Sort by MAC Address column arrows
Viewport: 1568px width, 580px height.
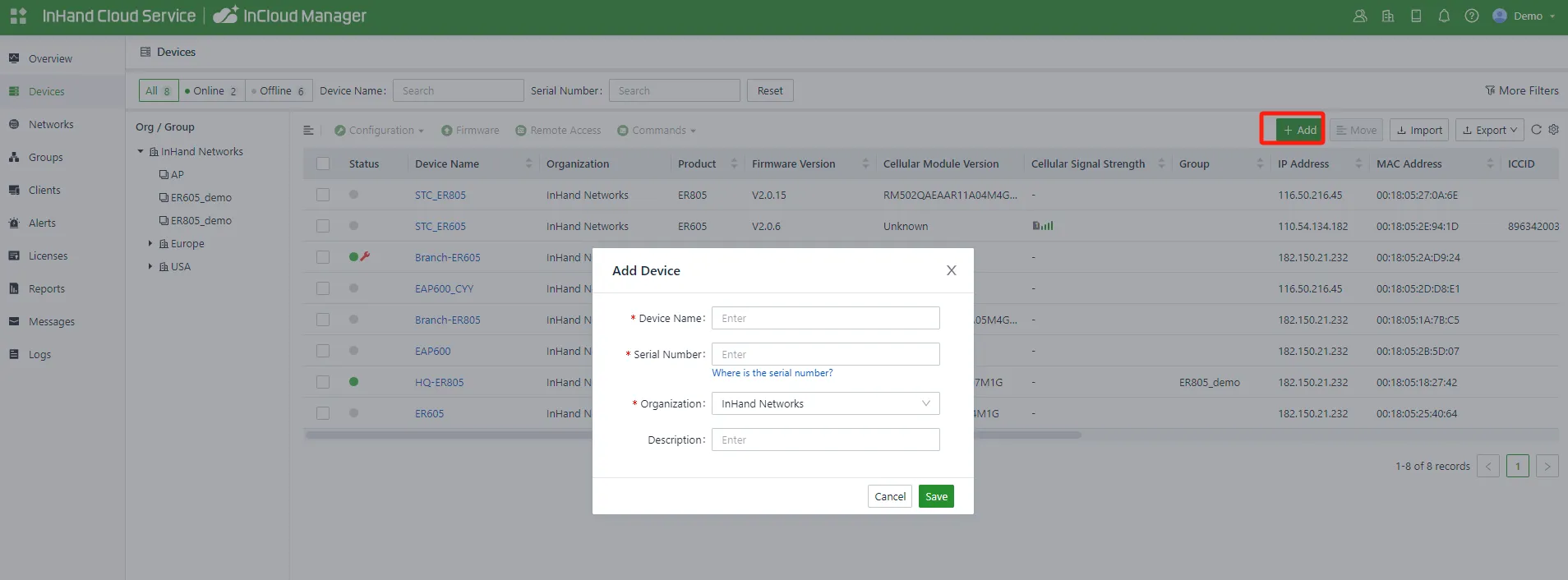1490,163
